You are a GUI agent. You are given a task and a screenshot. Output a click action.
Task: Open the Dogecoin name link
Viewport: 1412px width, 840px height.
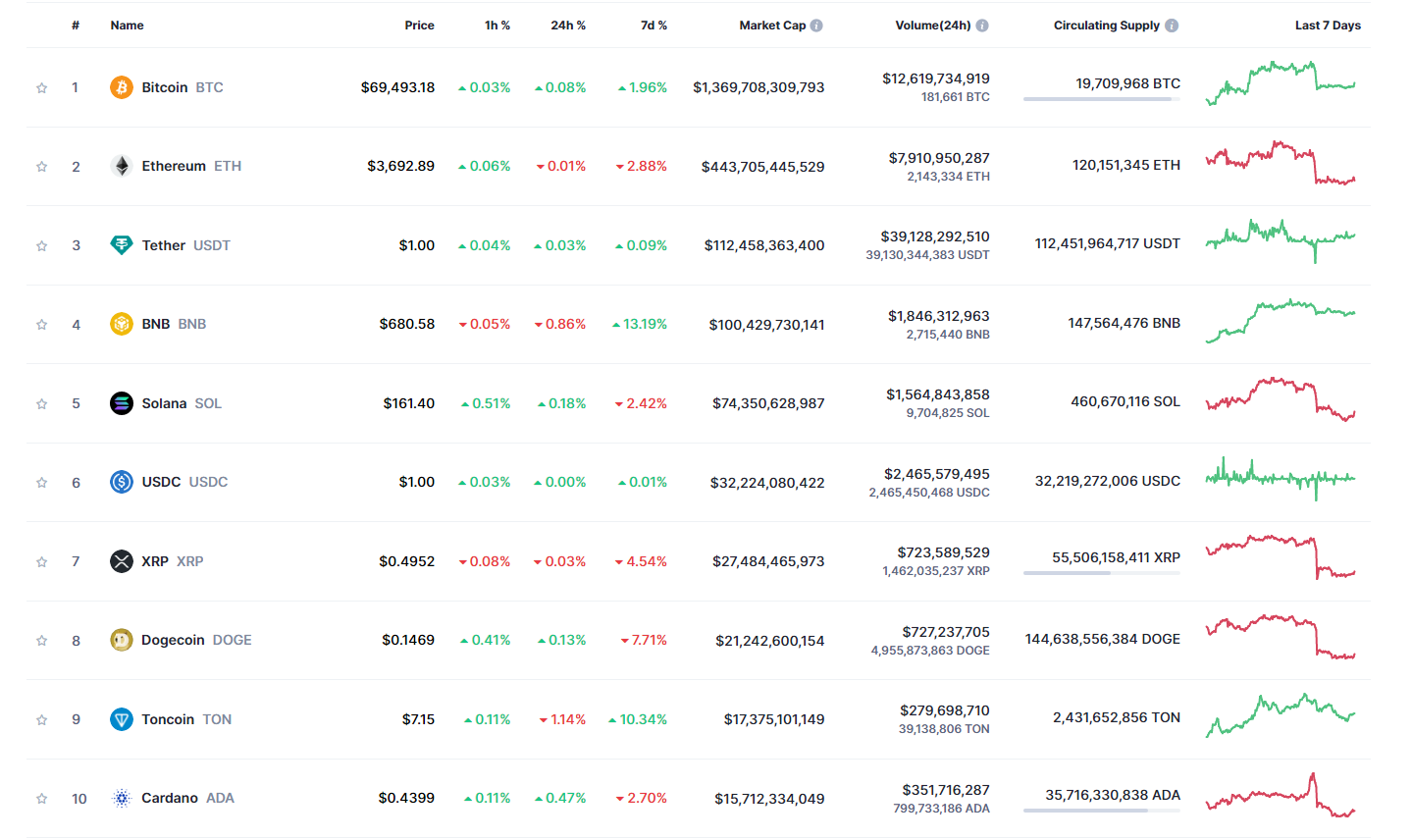pos(173,640)
